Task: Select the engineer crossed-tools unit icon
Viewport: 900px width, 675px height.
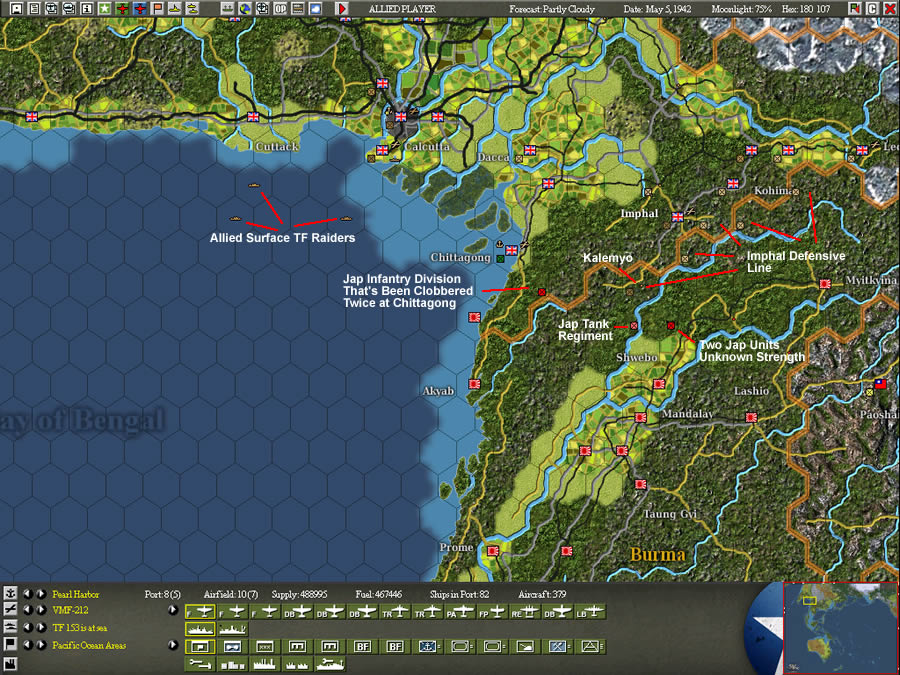Action: click(x=557, y=647)
